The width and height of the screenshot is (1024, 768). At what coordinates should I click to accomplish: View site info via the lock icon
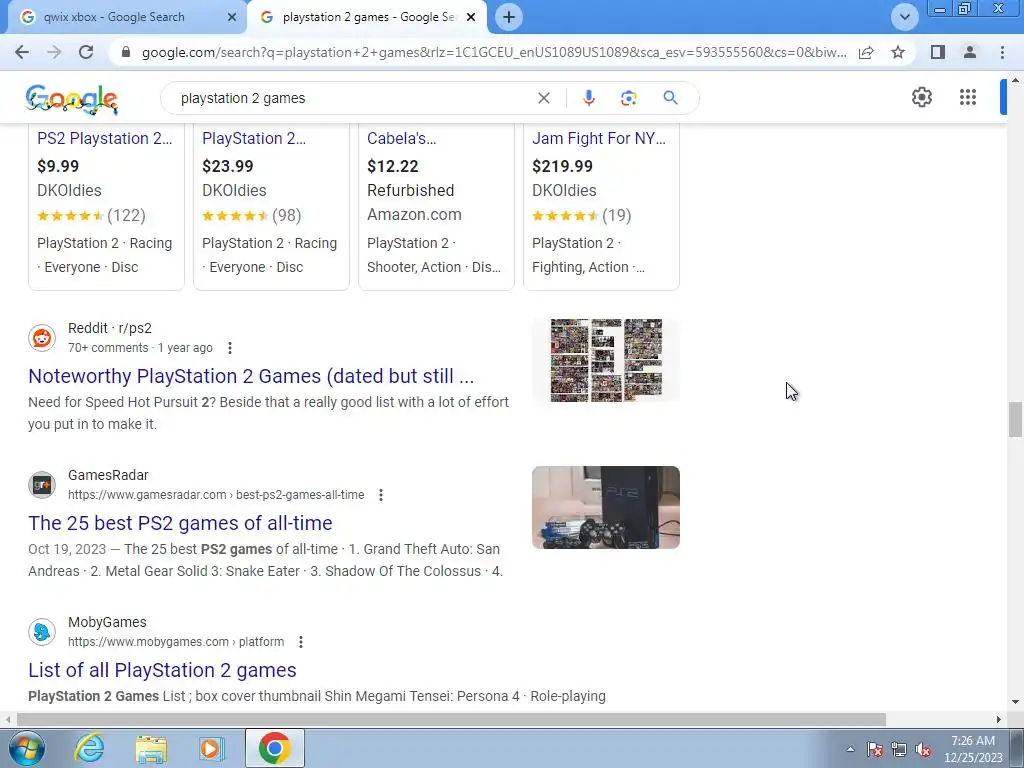pyautogui.click(x=126, y=52)
